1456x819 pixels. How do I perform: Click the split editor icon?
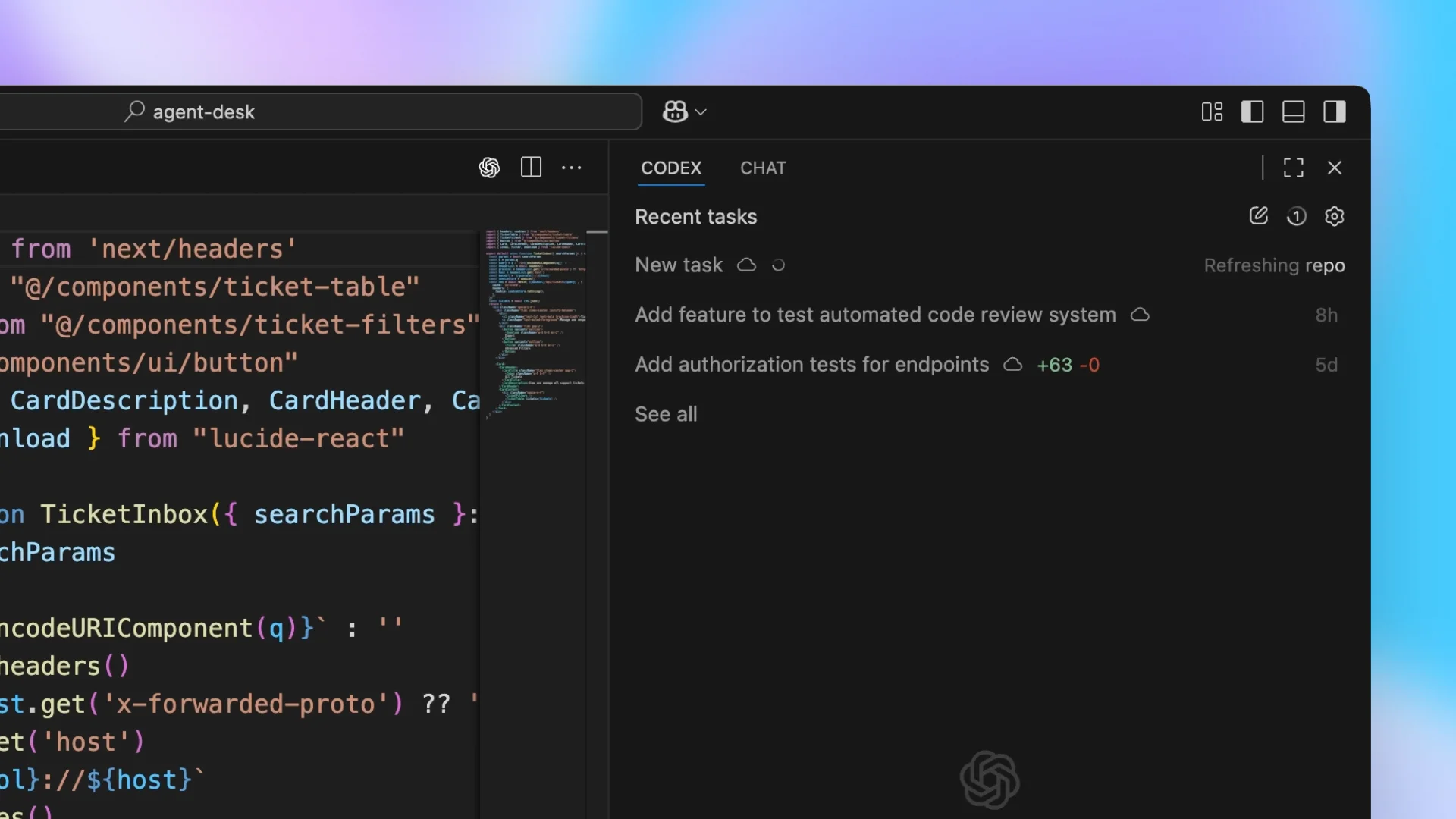[x=531, y=168]
